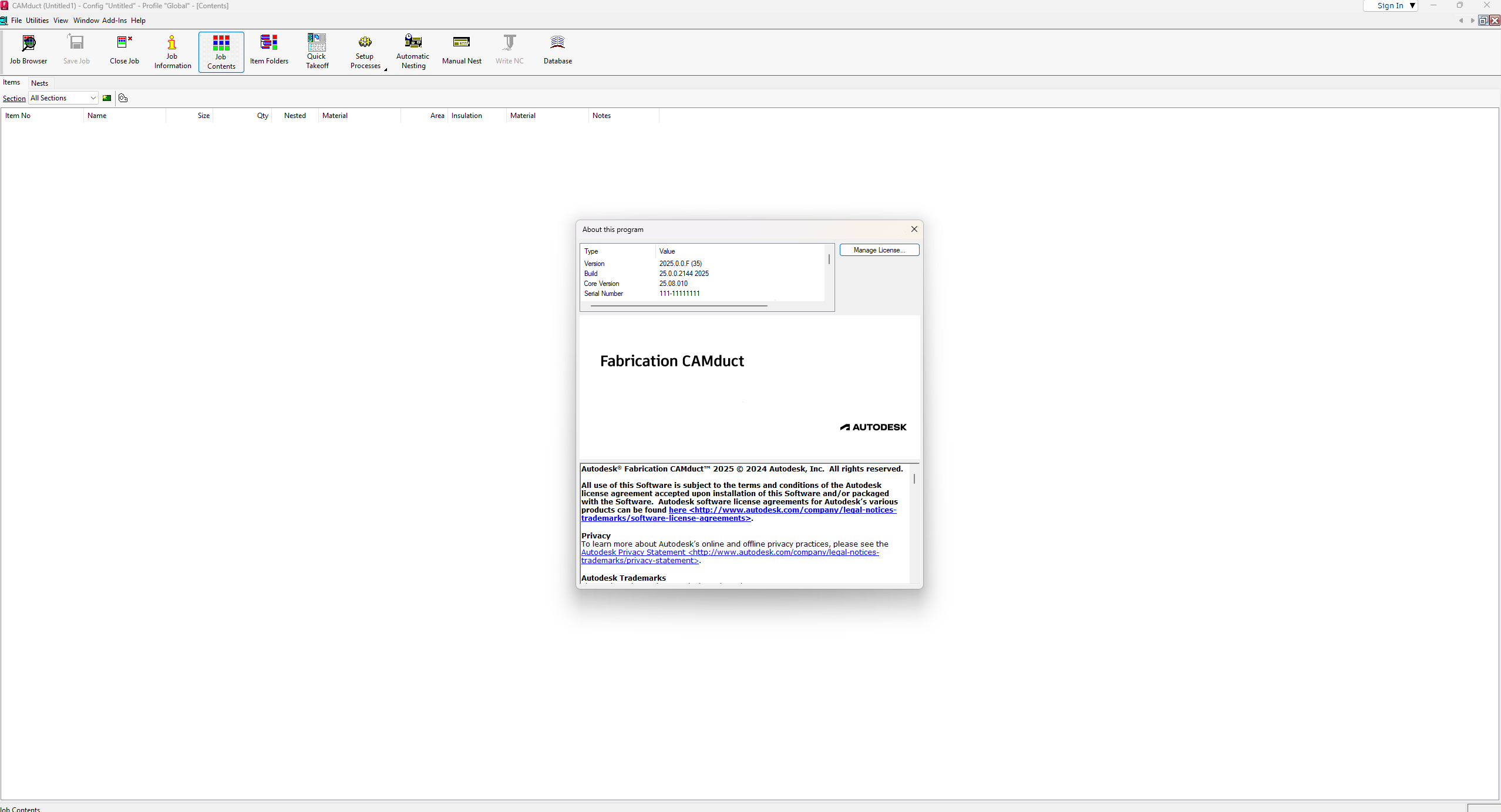
Task: Open Job Information panel
Action: pyautogui.click(x=173, y=52)
